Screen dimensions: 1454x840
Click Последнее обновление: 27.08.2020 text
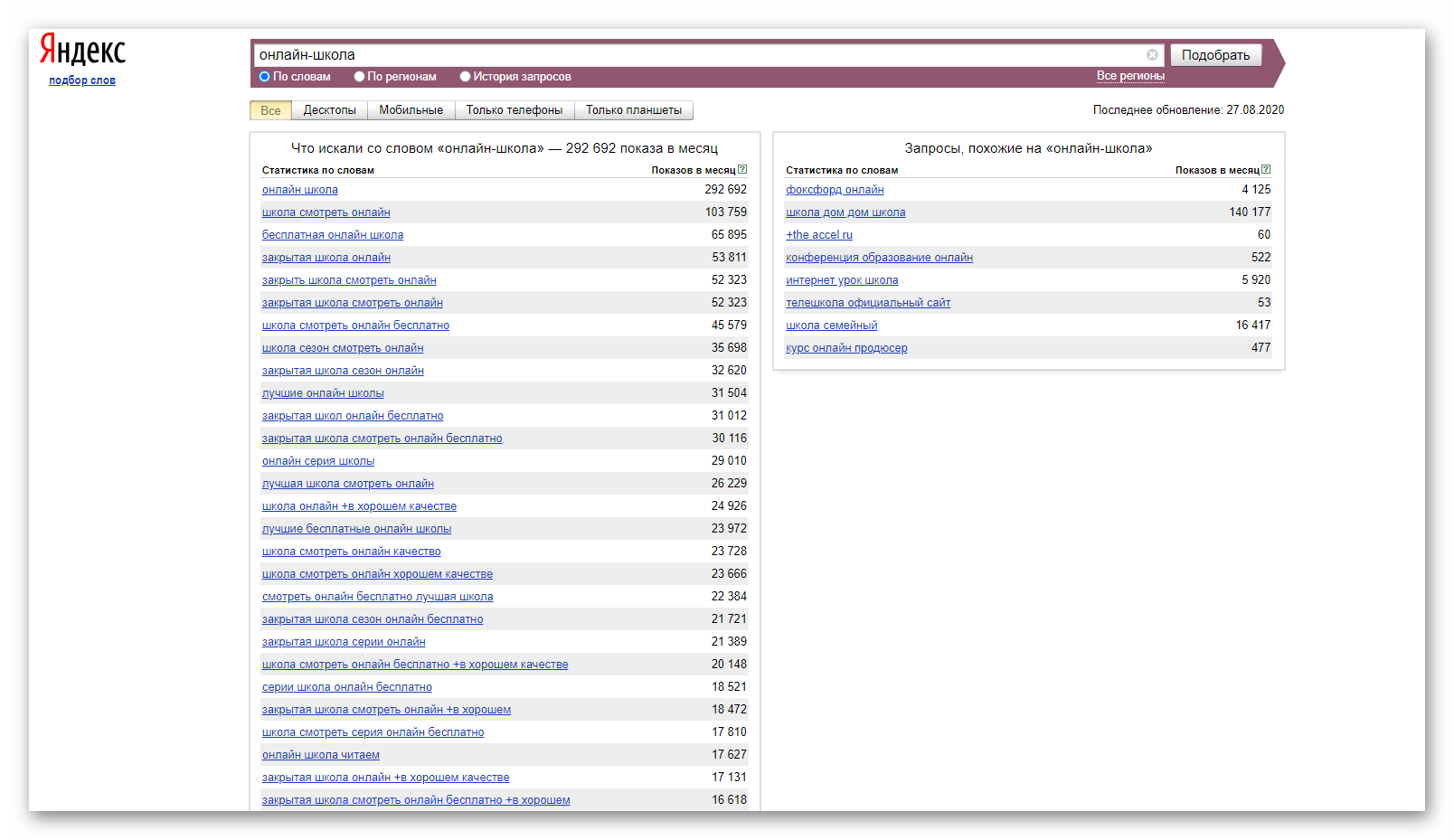pyautogui.click(x=1188, y=110)
